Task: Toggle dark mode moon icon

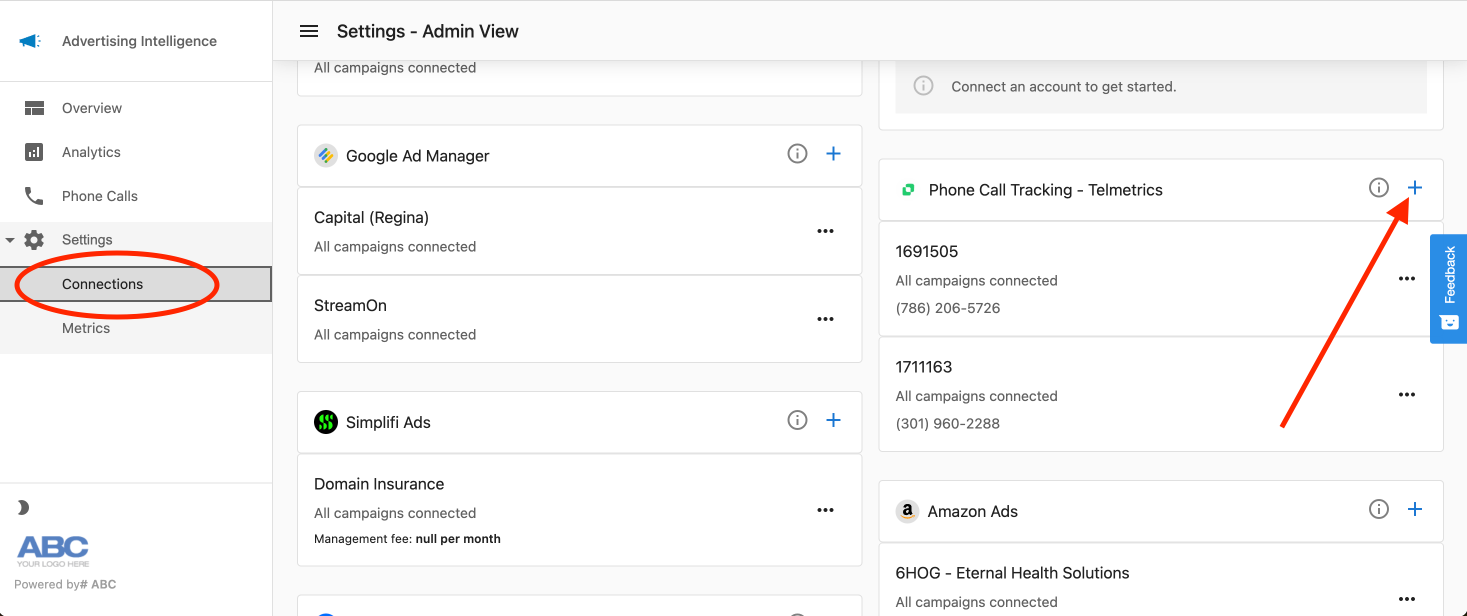Action: (23, 508)
